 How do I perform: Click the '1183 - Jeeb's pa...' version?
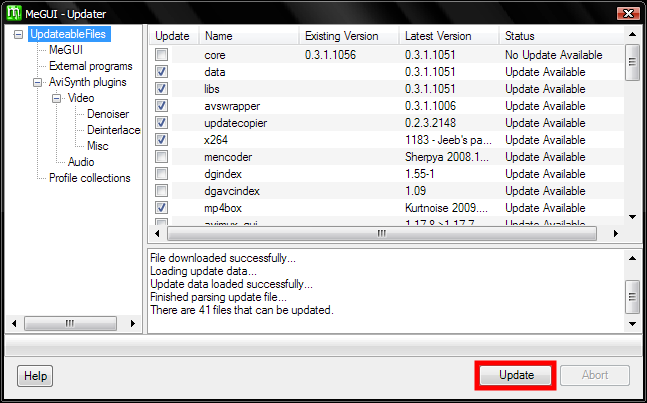click(x=448, y=140)
